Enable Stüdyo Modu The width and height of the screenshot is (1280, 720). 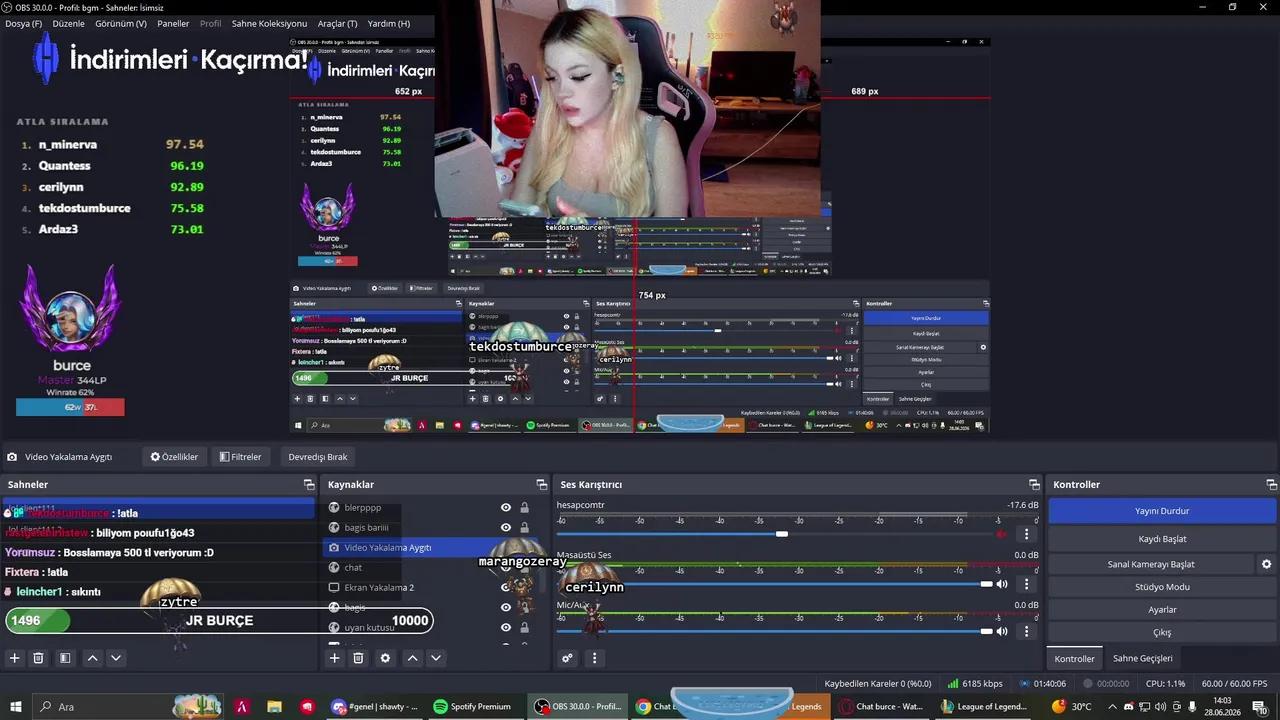coord(1162,587)
